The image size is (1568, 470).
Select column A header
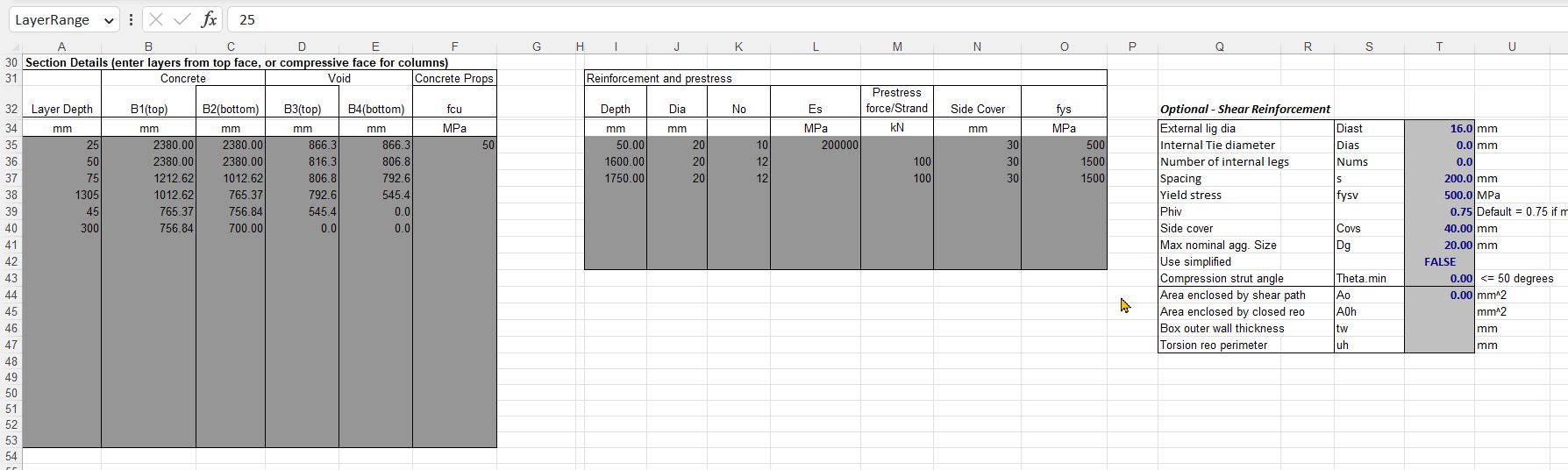click(61, 46)
